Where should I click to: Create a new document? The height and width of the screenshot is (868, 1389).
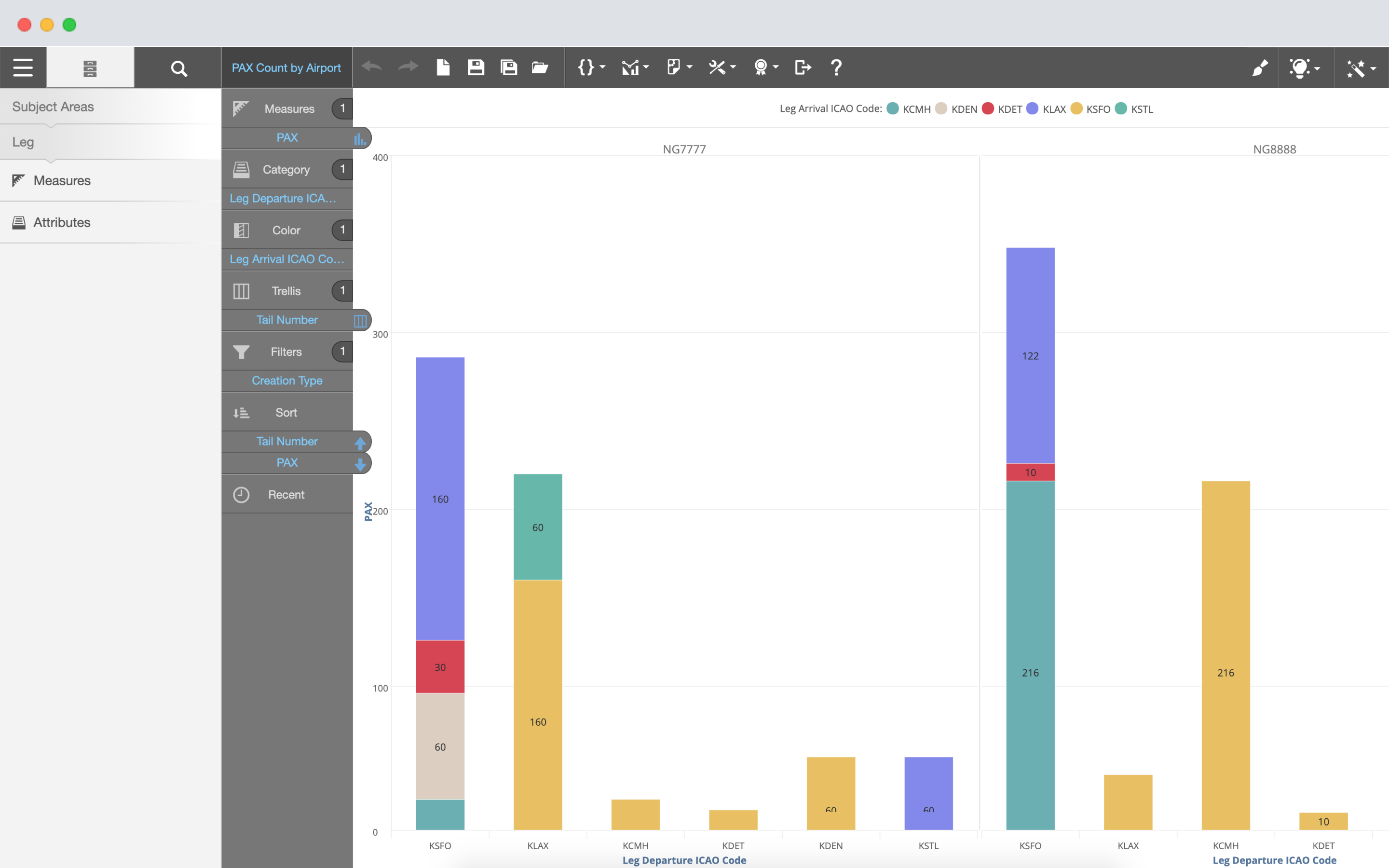[x=443, y=67]
